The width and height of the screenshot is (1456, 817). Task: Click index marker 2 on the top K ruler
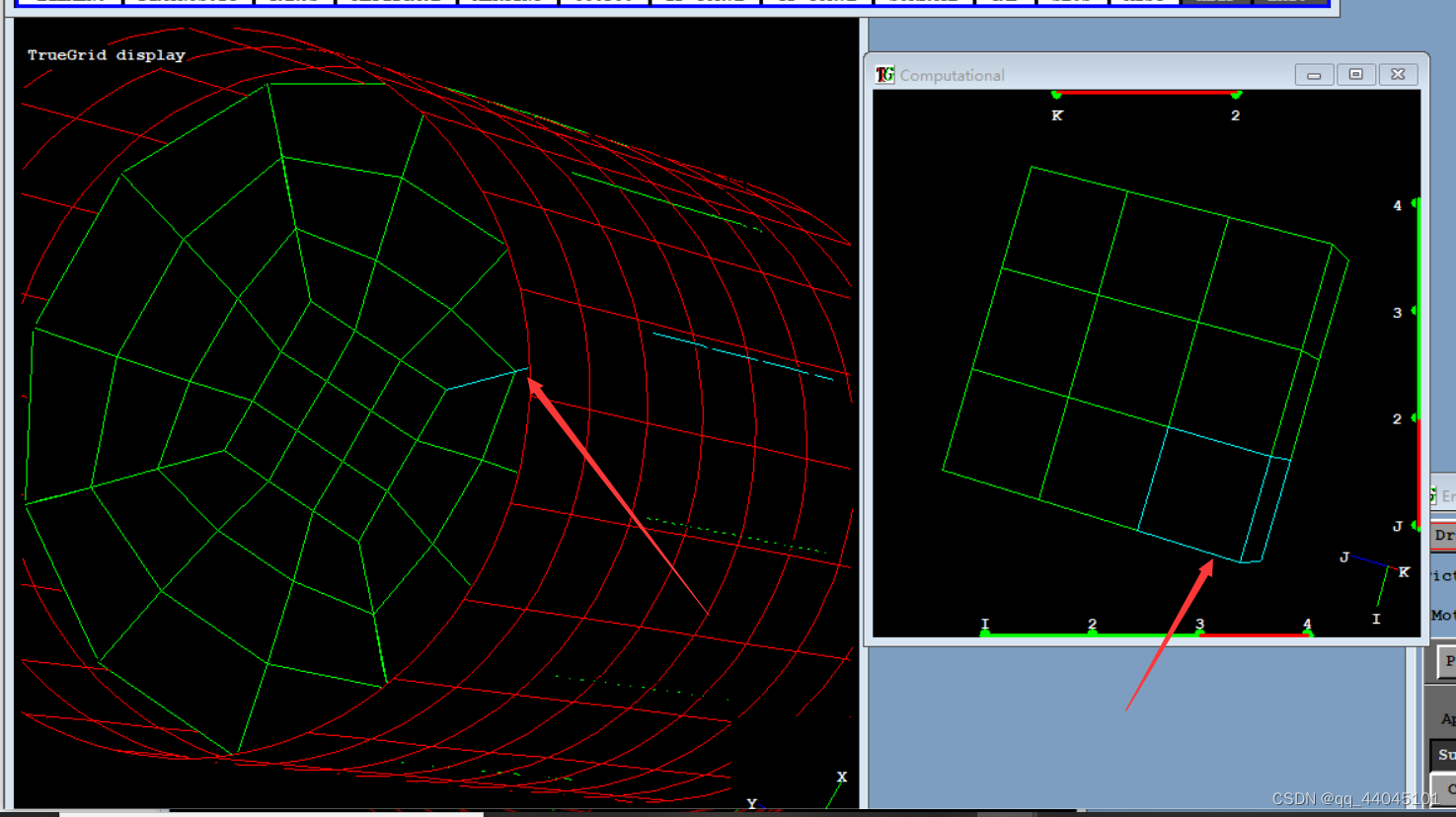[x=1236, y=114]
